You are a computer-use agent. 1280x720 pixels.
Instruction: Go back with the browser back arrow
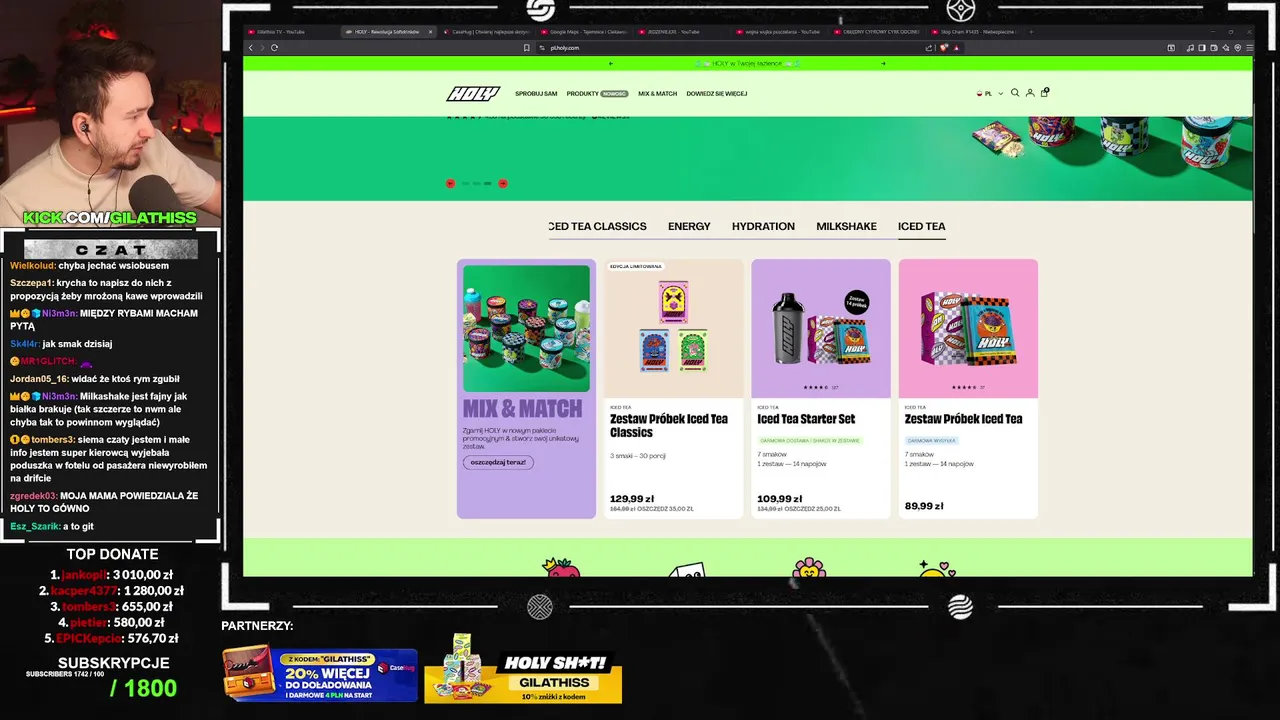[x=251, y=48]
